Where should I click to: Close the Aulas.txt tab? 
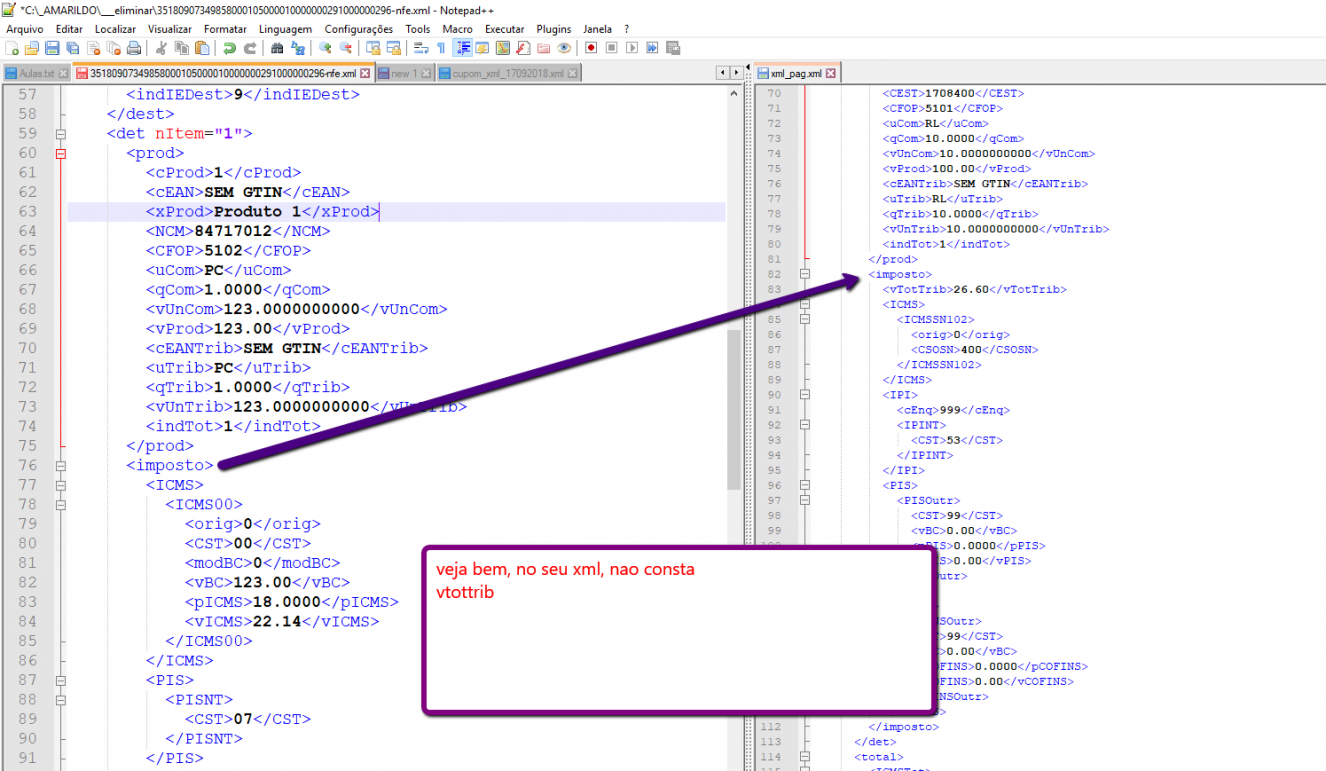coord(63,74)
